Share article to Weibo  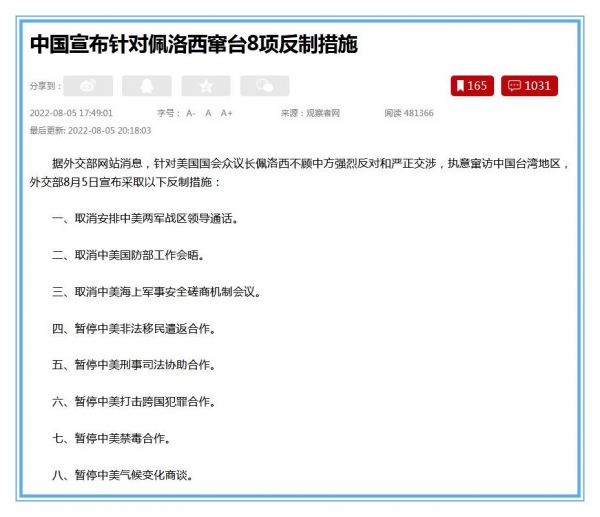pyautogui.click(x=88, y=86)
